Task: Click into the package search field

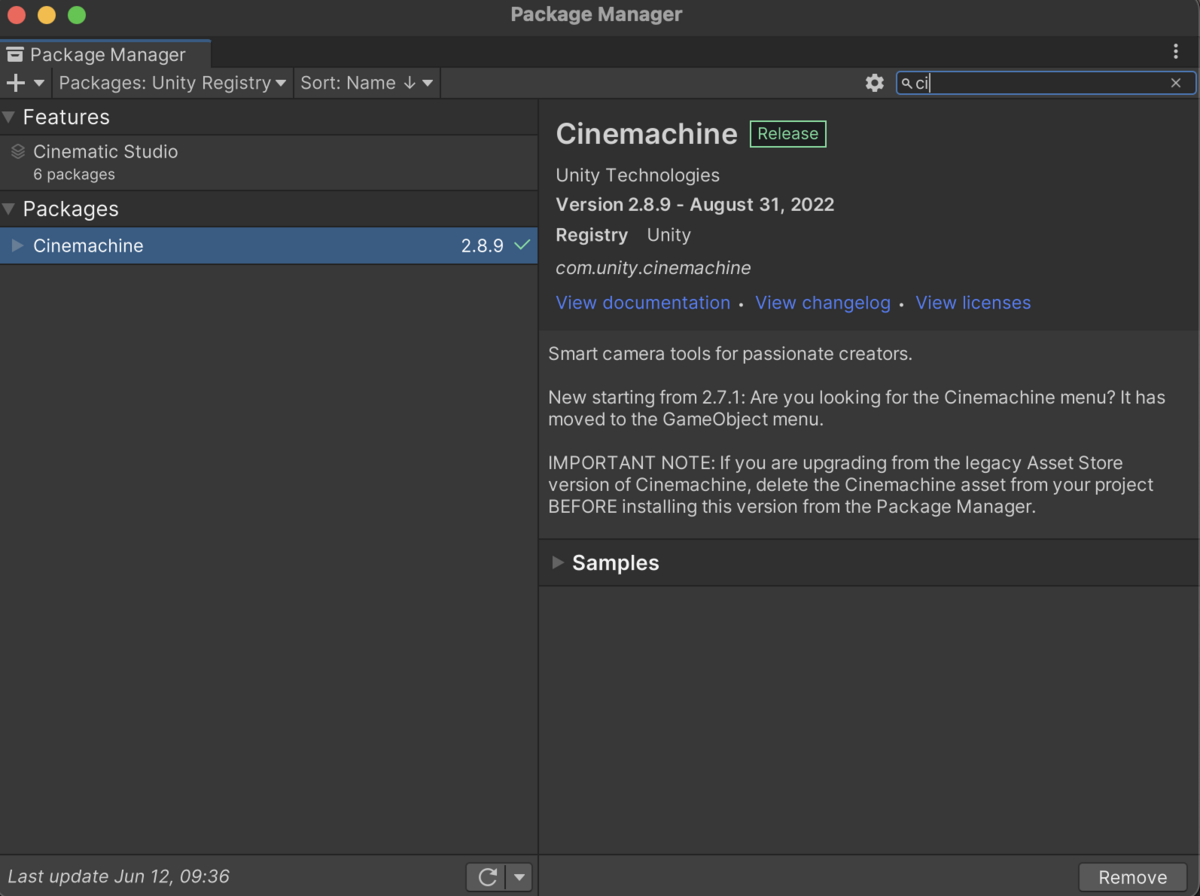Action: click(x=1040, y=83)
